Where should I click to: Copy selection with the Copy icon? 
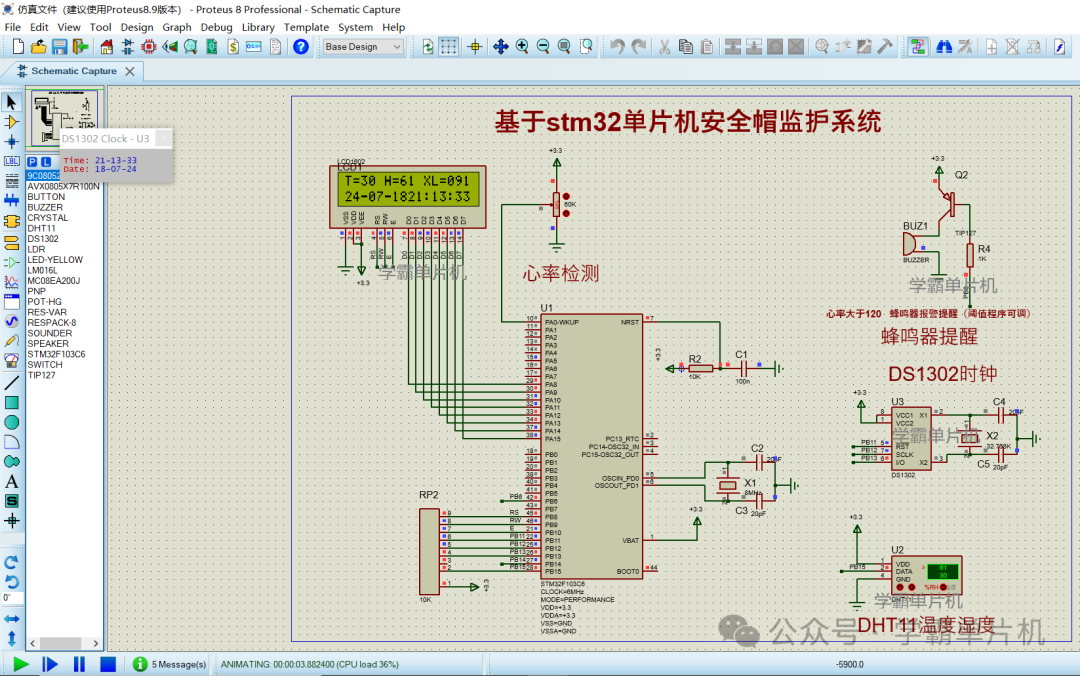(x=685, y=46)
